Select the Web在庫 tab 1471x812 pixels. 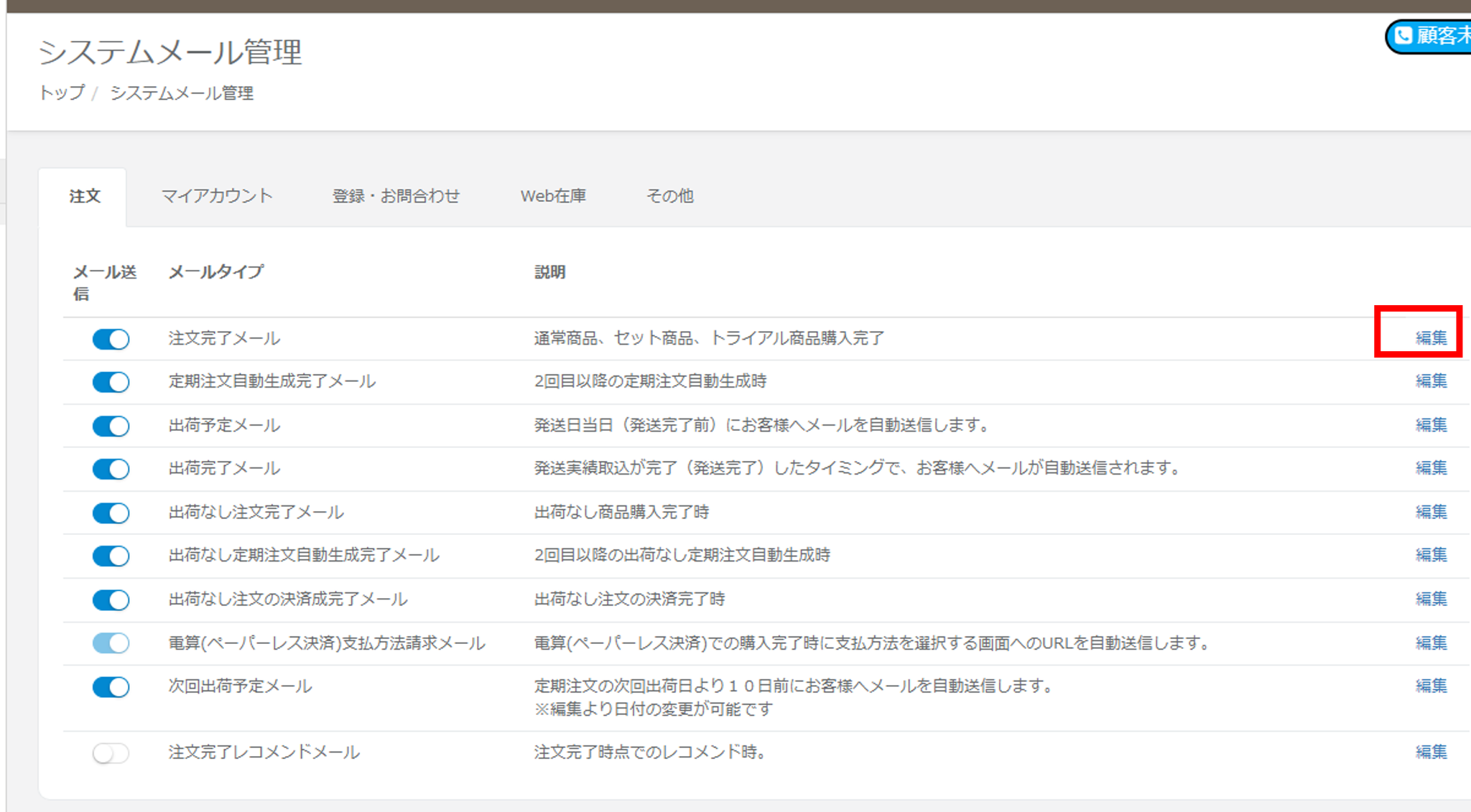point(552,196)
